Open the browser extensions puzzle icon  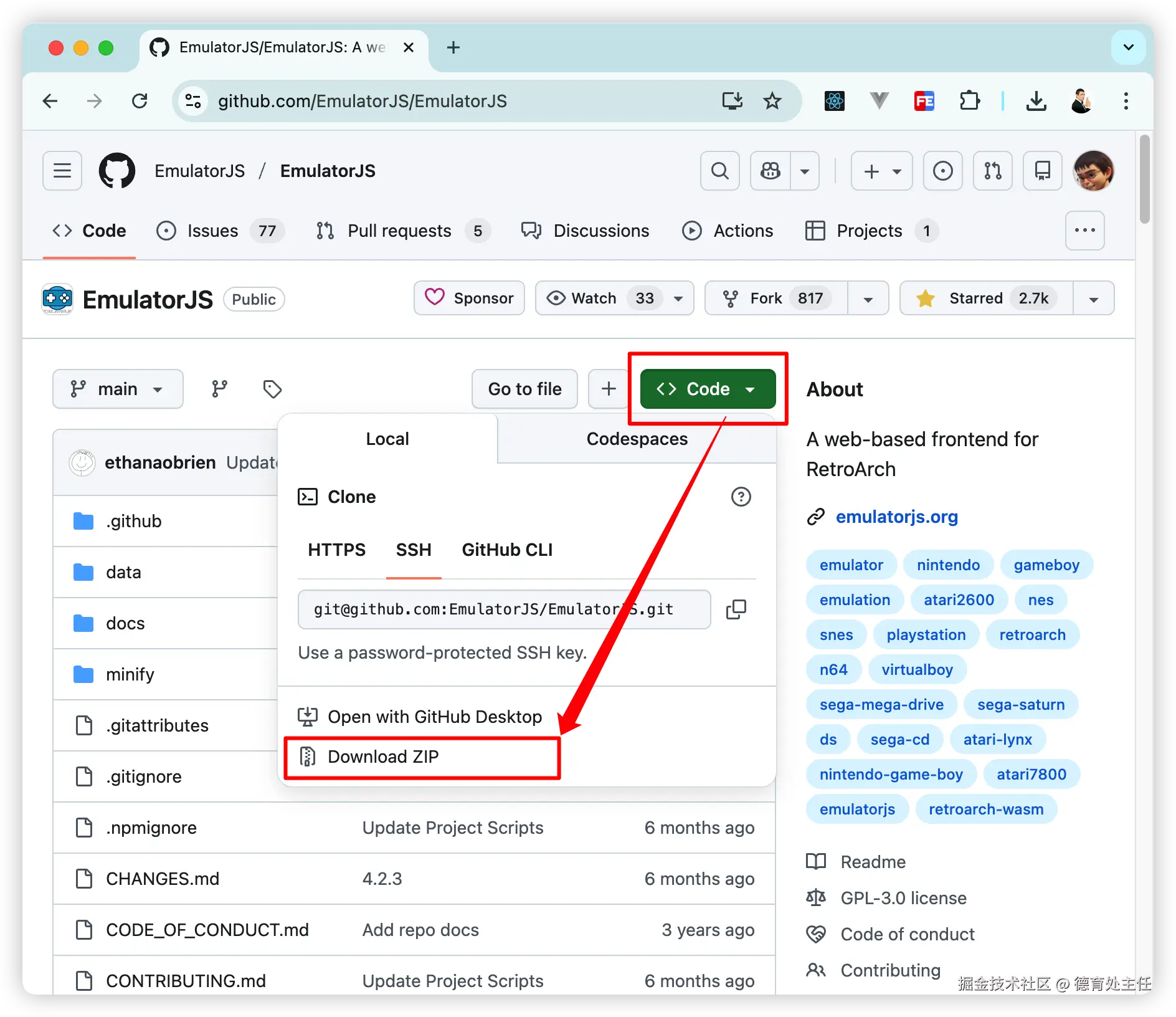969,101
